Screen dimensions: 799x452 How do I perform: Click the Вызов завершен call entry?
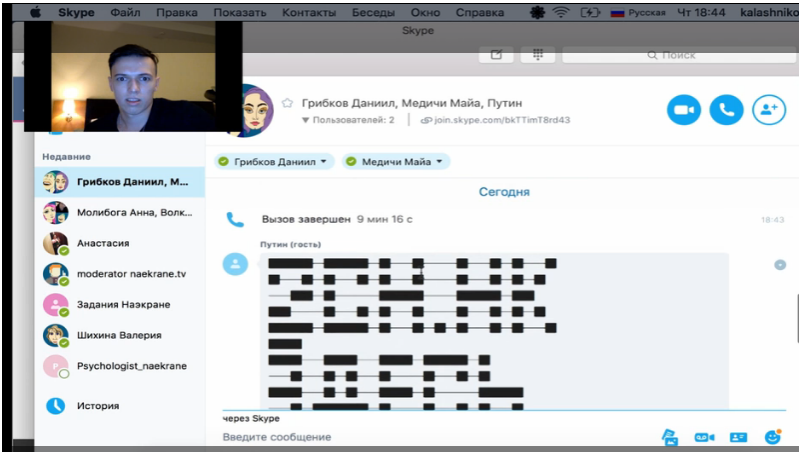[337, 219]
